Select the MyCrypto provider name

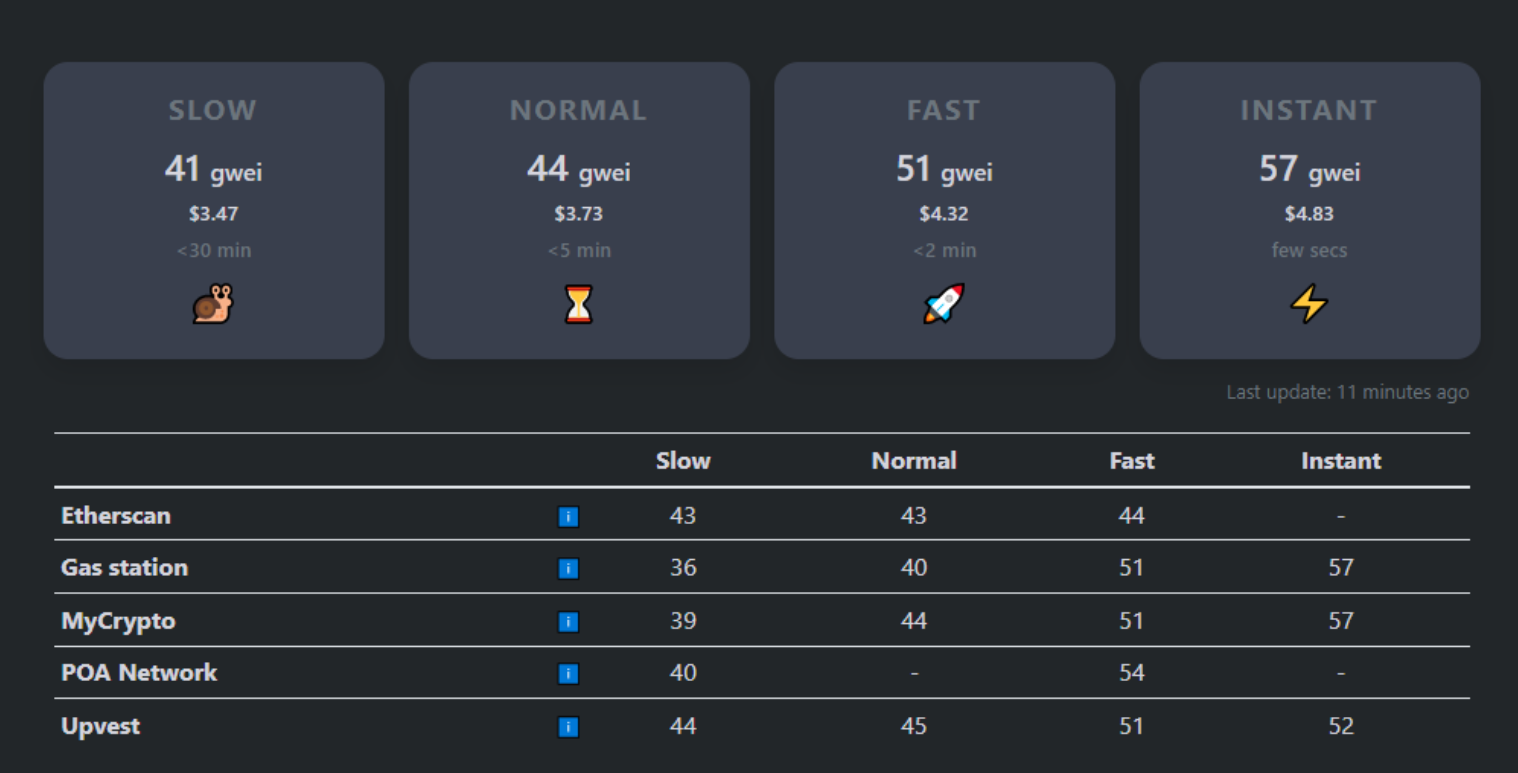pos(118,621)
